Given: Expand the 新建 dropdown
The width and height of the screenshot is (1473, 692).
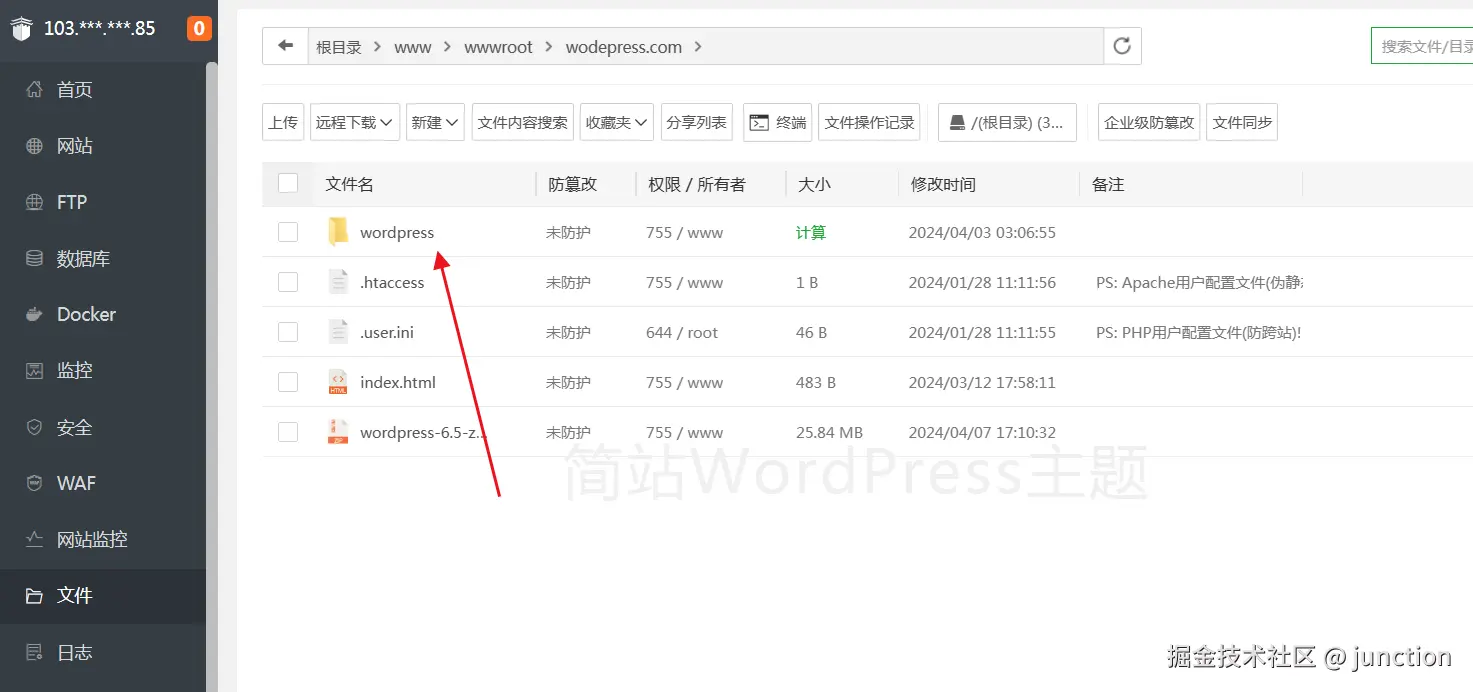Looking at the screenshot, I should point(435,122).
